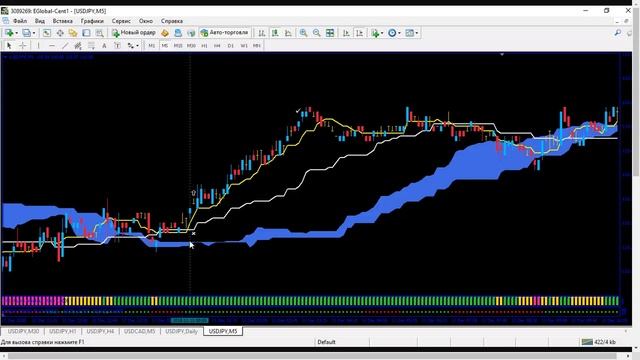Screen dimensions: 640x360
Task: Select the USDJPY,M5 chart tab
Action: pos(223,331)
